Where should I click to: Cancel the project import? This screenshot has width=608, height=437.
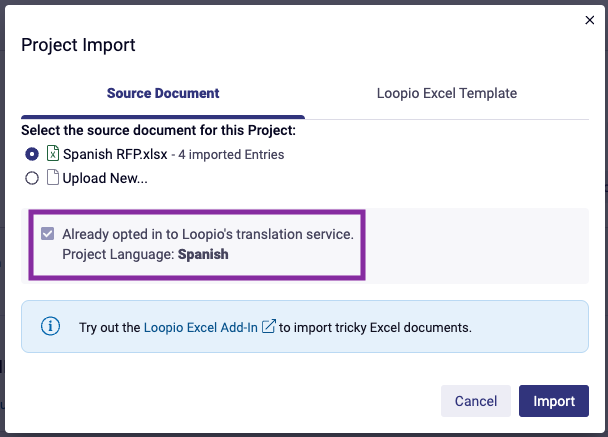476,401
